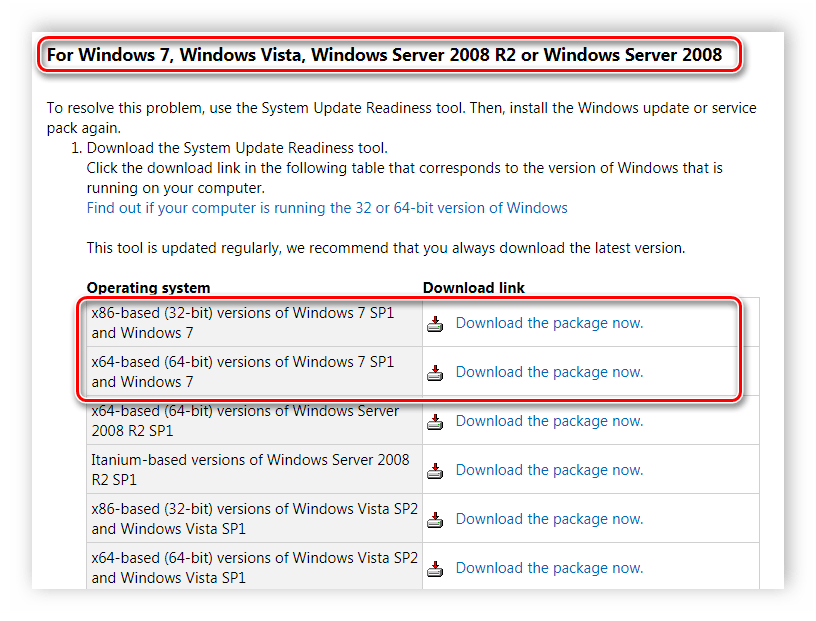Download package for x86 Windows Vista SP2
This screenshot has height=621, width=816.
point(549,519)
